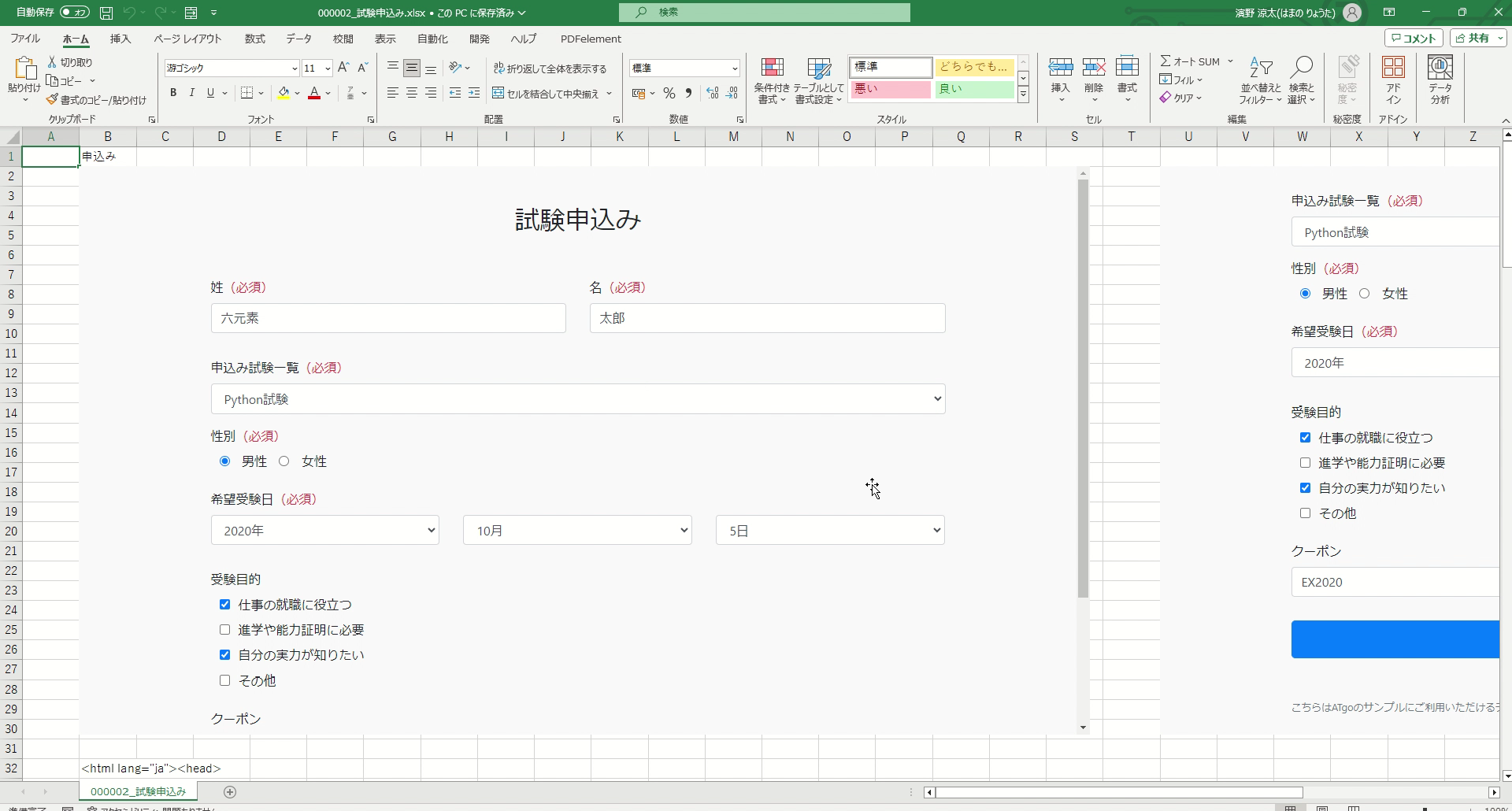Click the blue submit button on right form

click(1395, 639)
